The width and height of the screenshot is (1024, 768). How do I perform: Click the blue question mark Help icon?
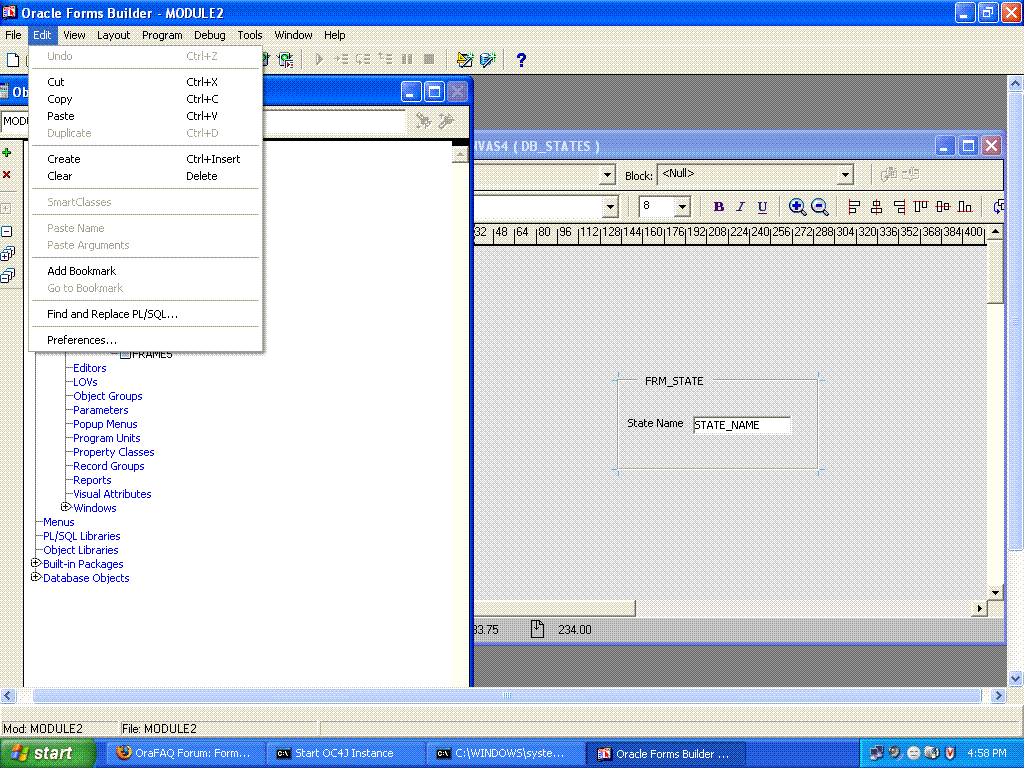(521, 60)
